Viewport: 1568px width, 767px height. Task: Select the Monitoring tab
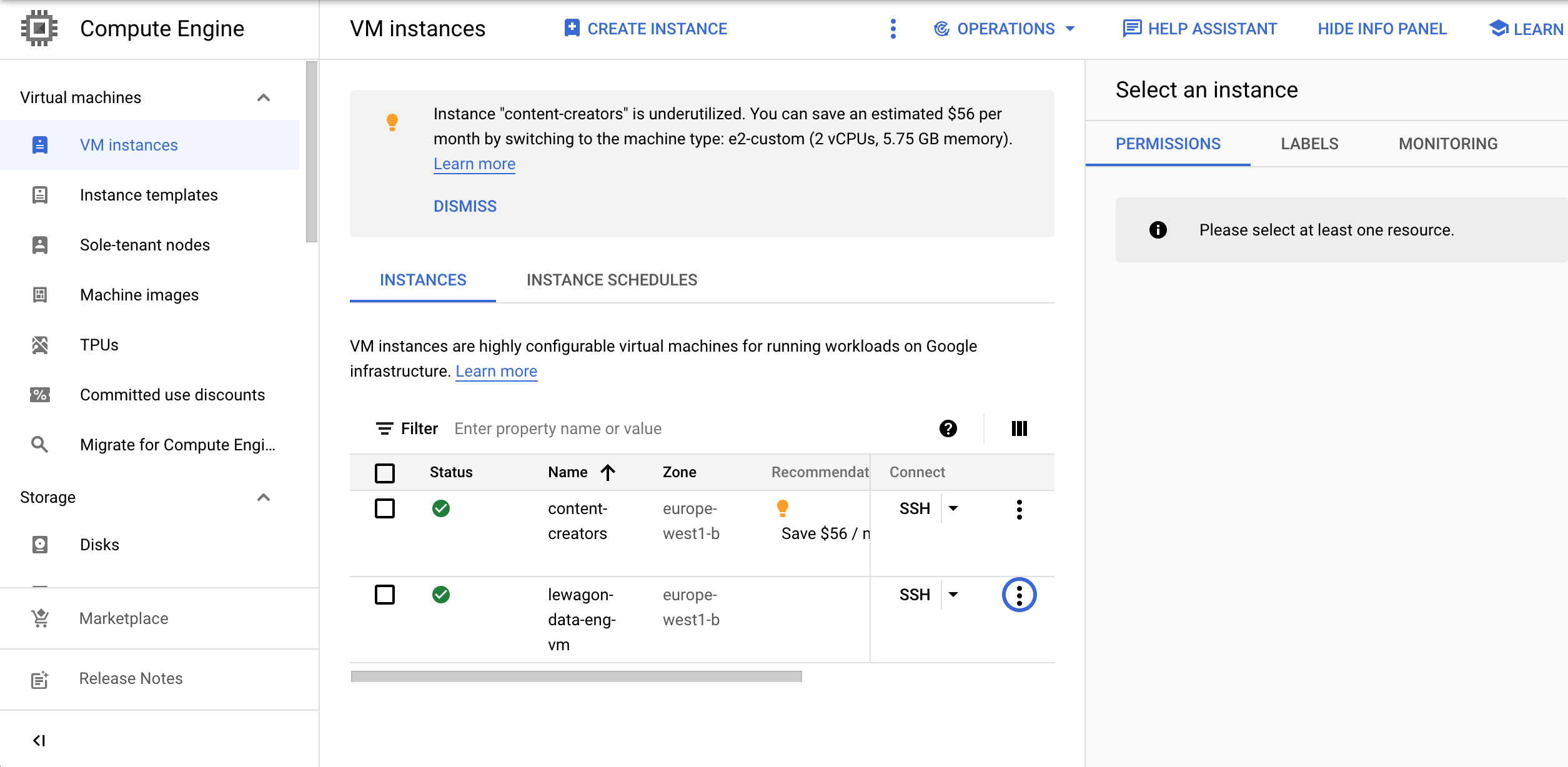point(1448,144)
